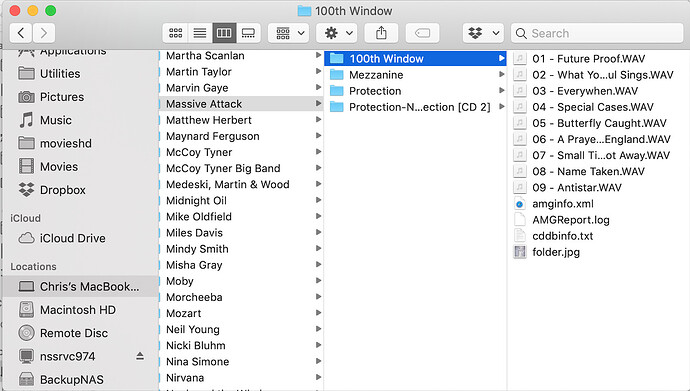690x391 pixels.
Task: Click into the Search field
Action: pos(597,33)
